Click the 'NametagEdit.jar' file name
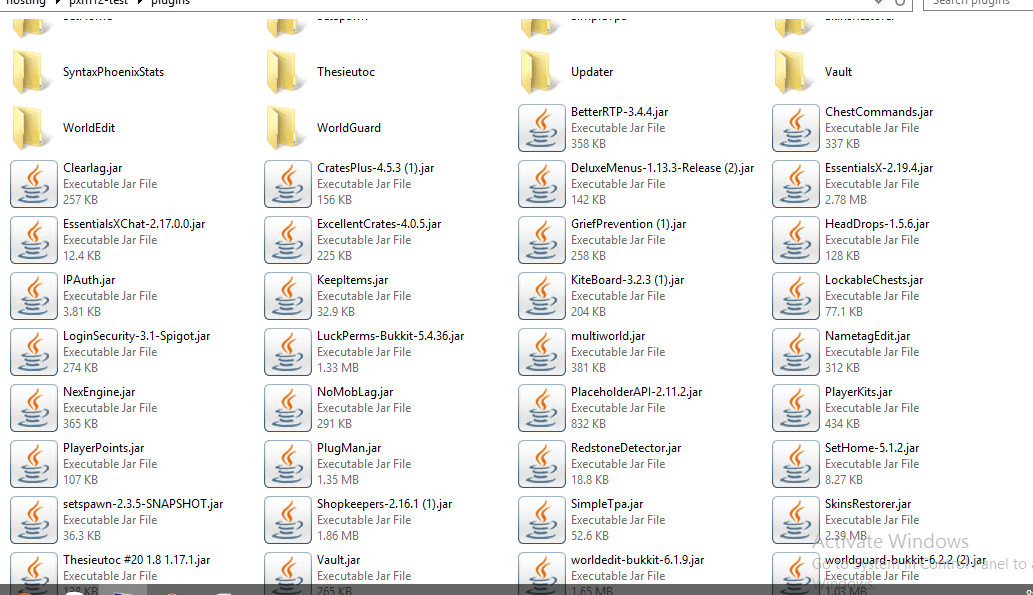 click(x=868, y=336)
